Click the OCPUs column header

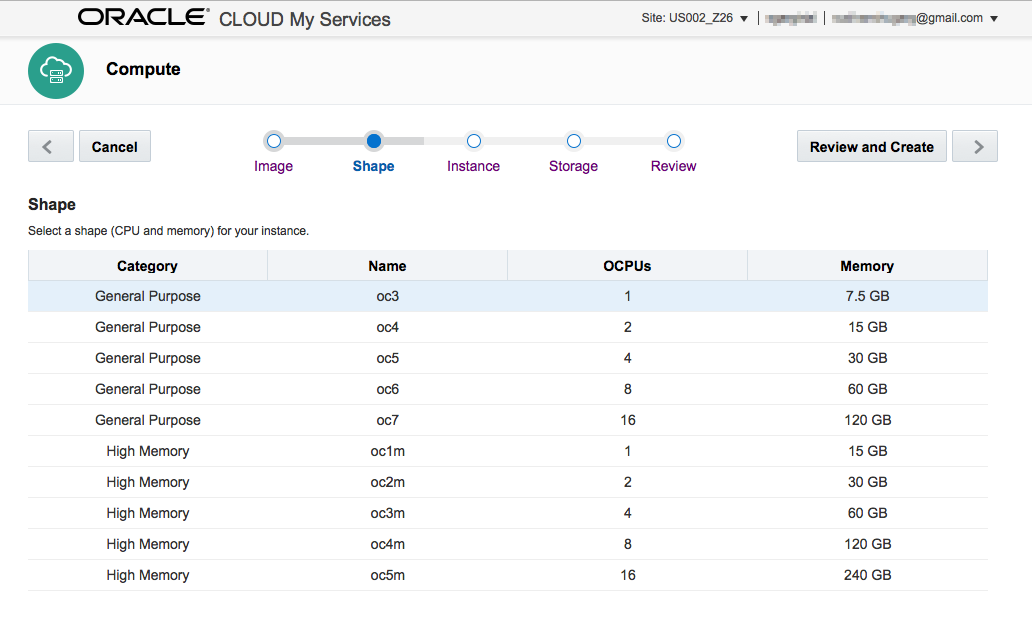pyautogui.click(x=627, y=266)
